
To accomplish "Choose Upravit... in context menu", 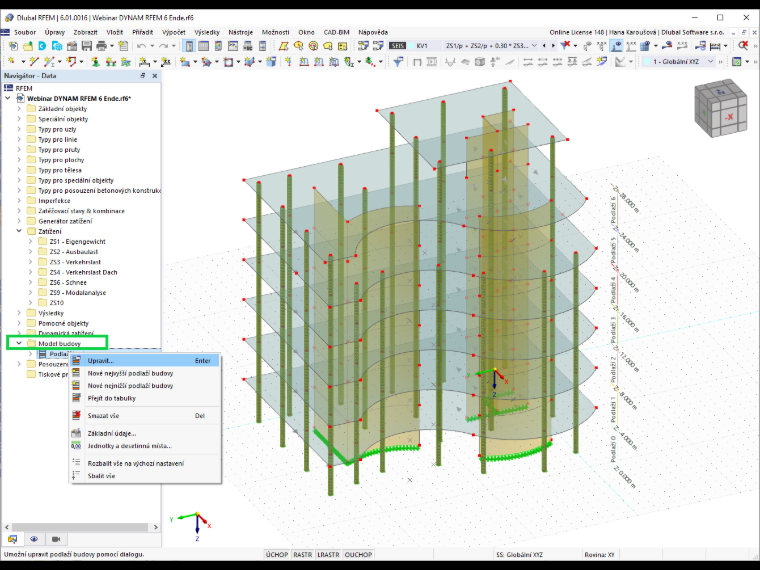I will [x=145, y=361].
